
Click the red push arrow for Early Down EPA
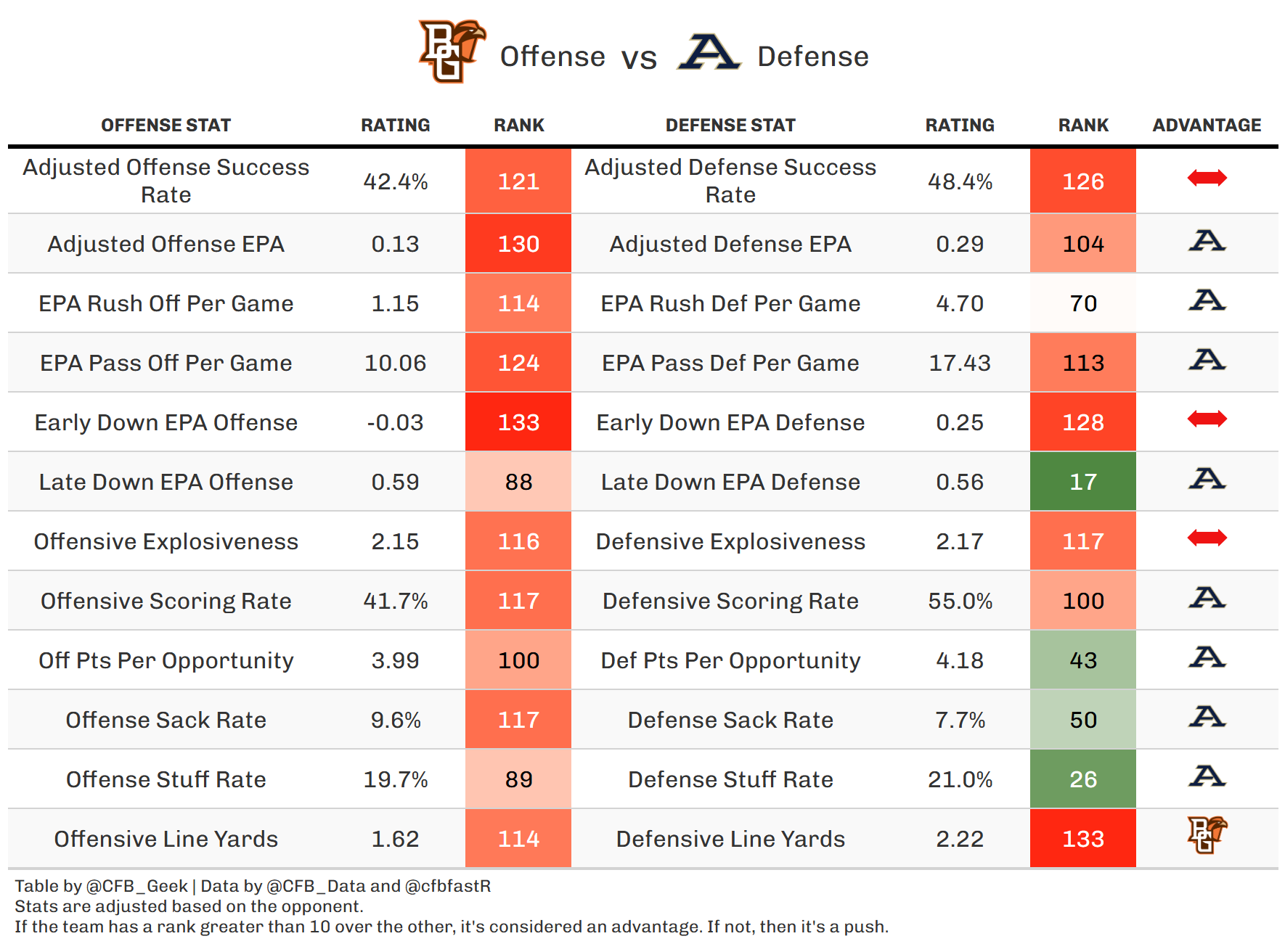tap(1207, 419)
